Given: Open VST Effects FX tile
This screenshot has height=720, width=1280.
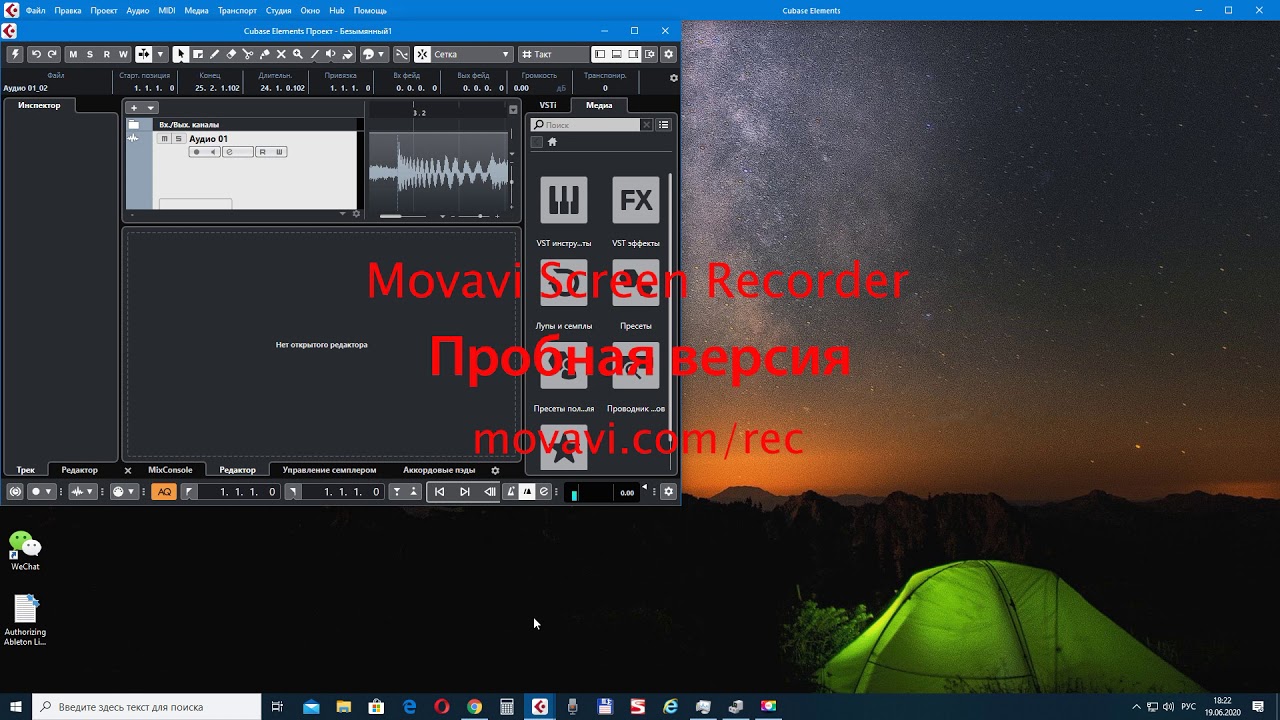Looking at the screenshot, I should (x=636, y=200).
